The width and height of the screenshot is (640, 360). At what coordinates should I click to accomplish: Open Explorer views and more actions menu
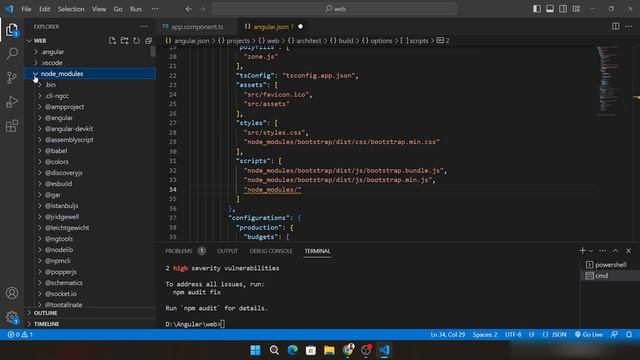144,27
